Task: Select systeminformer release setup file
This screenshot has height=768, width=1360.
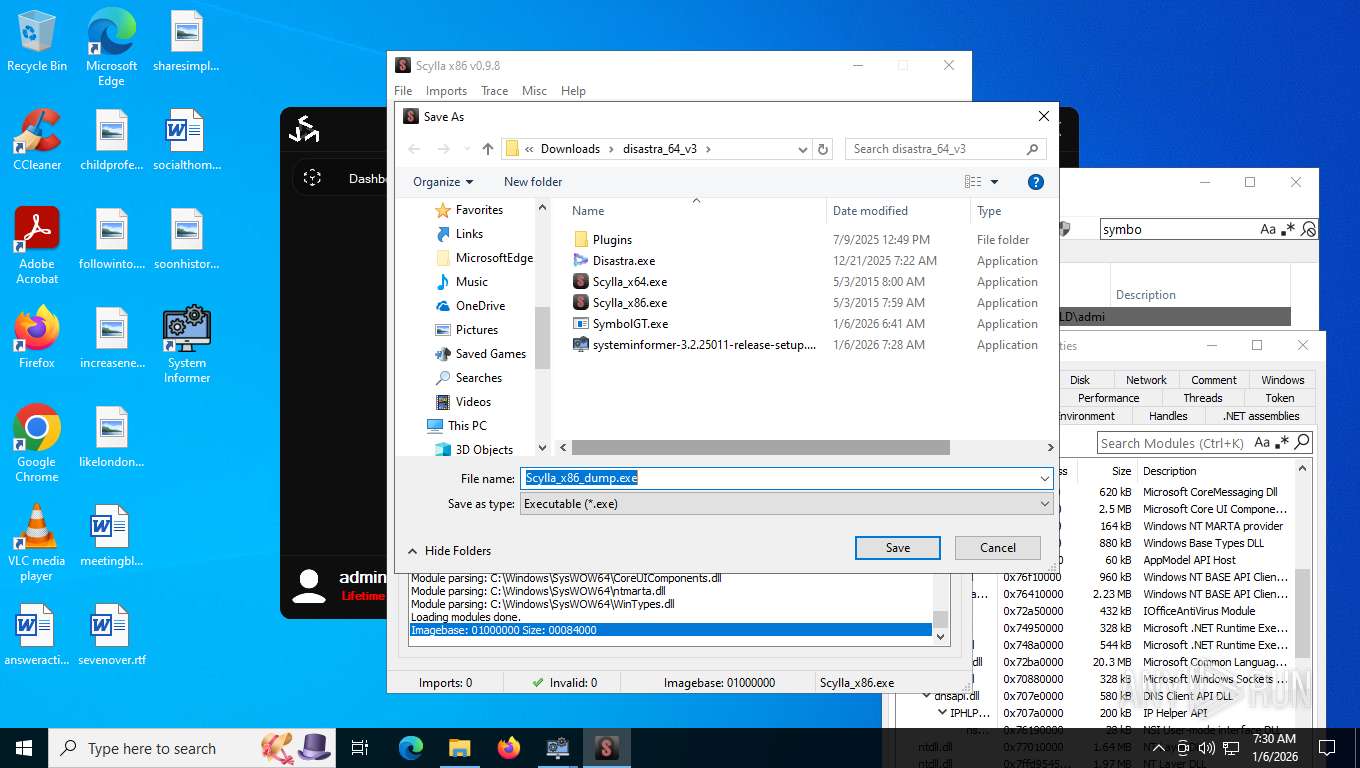Action: (x=704, y=345)
